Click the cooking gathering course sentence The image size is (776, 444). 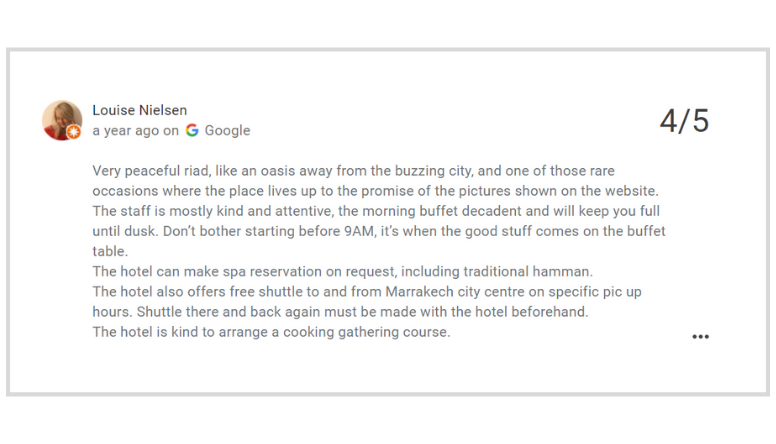pos(271,332)
